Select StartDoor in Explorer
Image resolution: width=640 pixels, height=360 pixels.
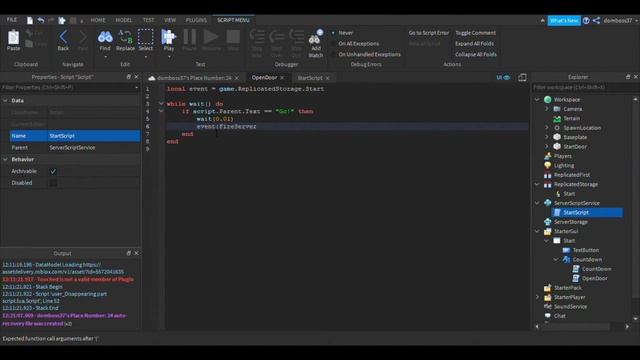575,147
